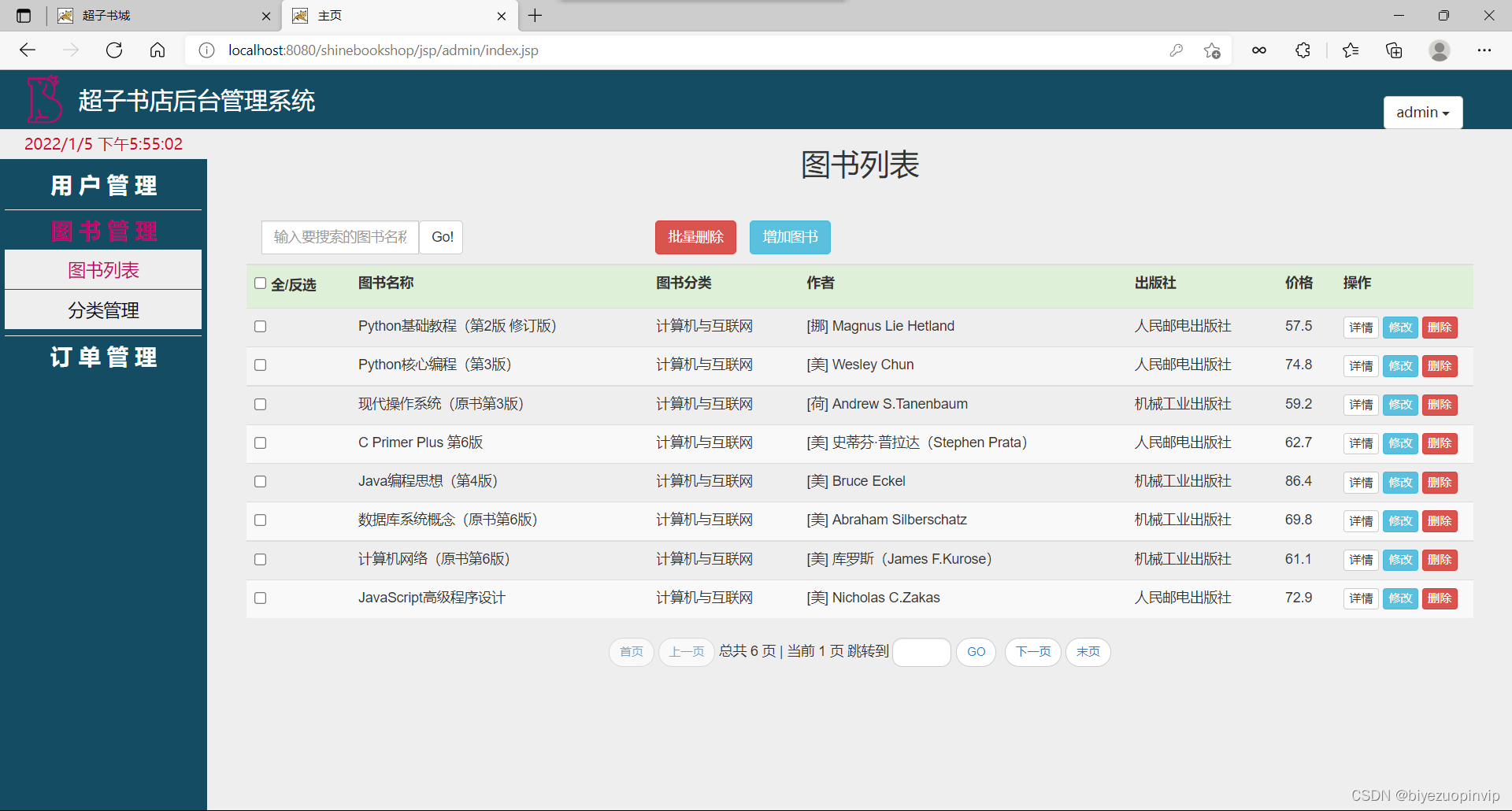Image resolution: width=1512 pixels, height=811 pixels.
Task: Click the bookshop logo in header
Action: tap(44, 99)
